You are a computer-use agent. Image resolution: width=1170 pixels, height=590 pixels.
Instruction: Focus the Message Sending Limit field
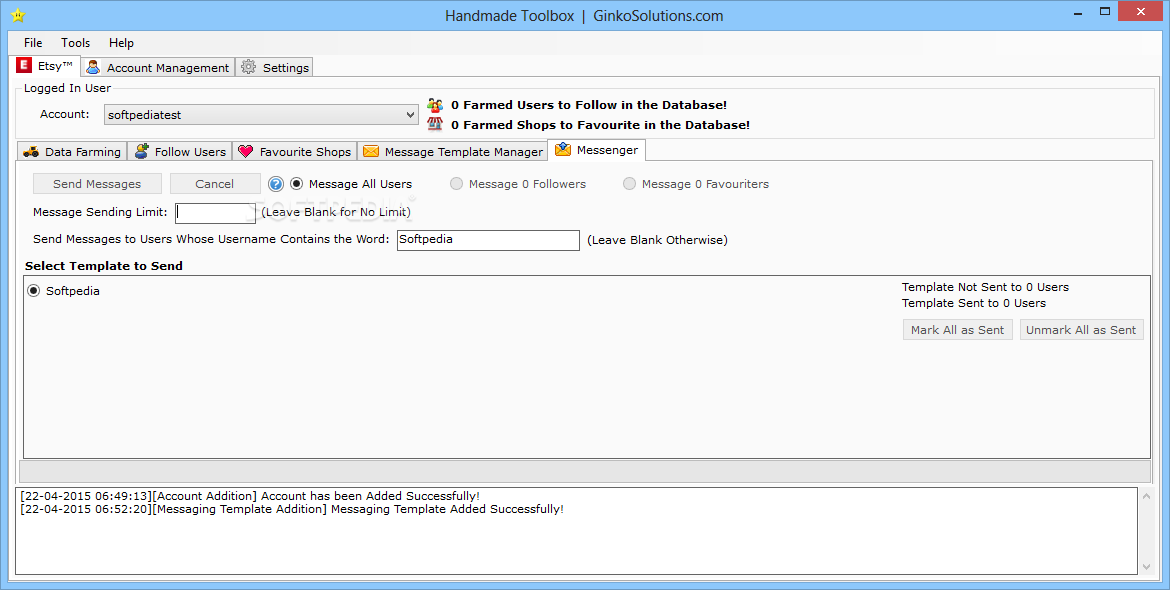[x=216, y=213]
